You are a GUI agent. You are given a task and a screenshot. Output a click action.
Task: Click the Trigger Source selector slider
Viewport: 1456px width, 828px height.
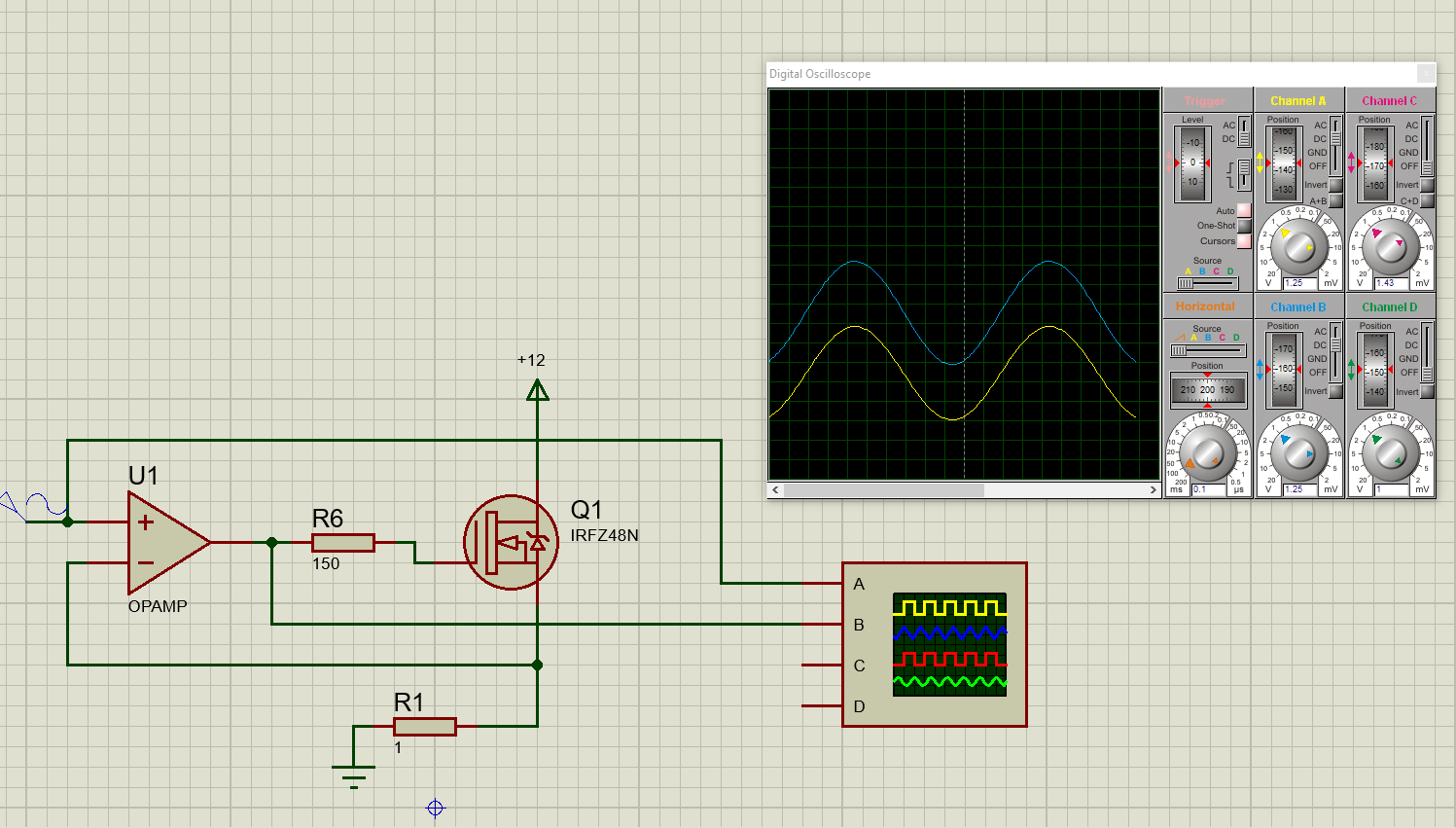(x=1207, y=283)
